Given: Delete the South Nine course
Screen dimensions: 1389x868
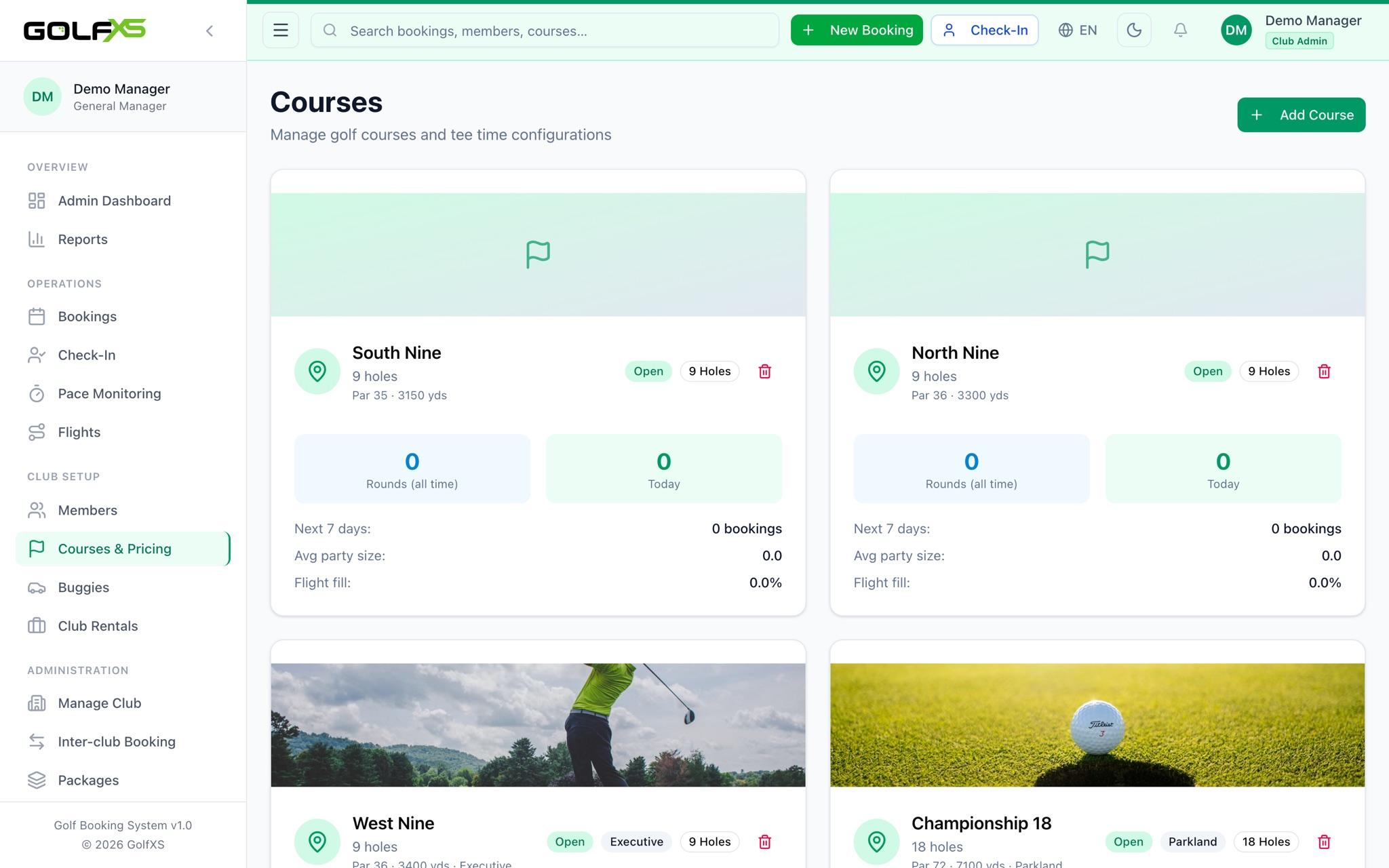Looking at the screenshot, I should tap(764, 372).
